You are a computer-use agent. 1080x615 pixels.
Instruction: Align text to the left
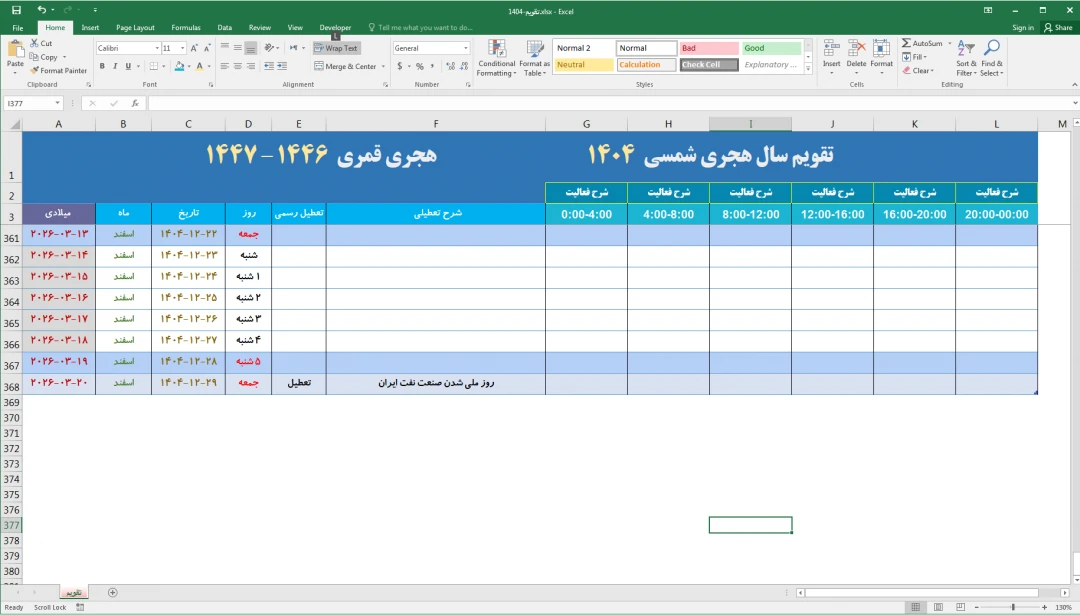[225, 66]
